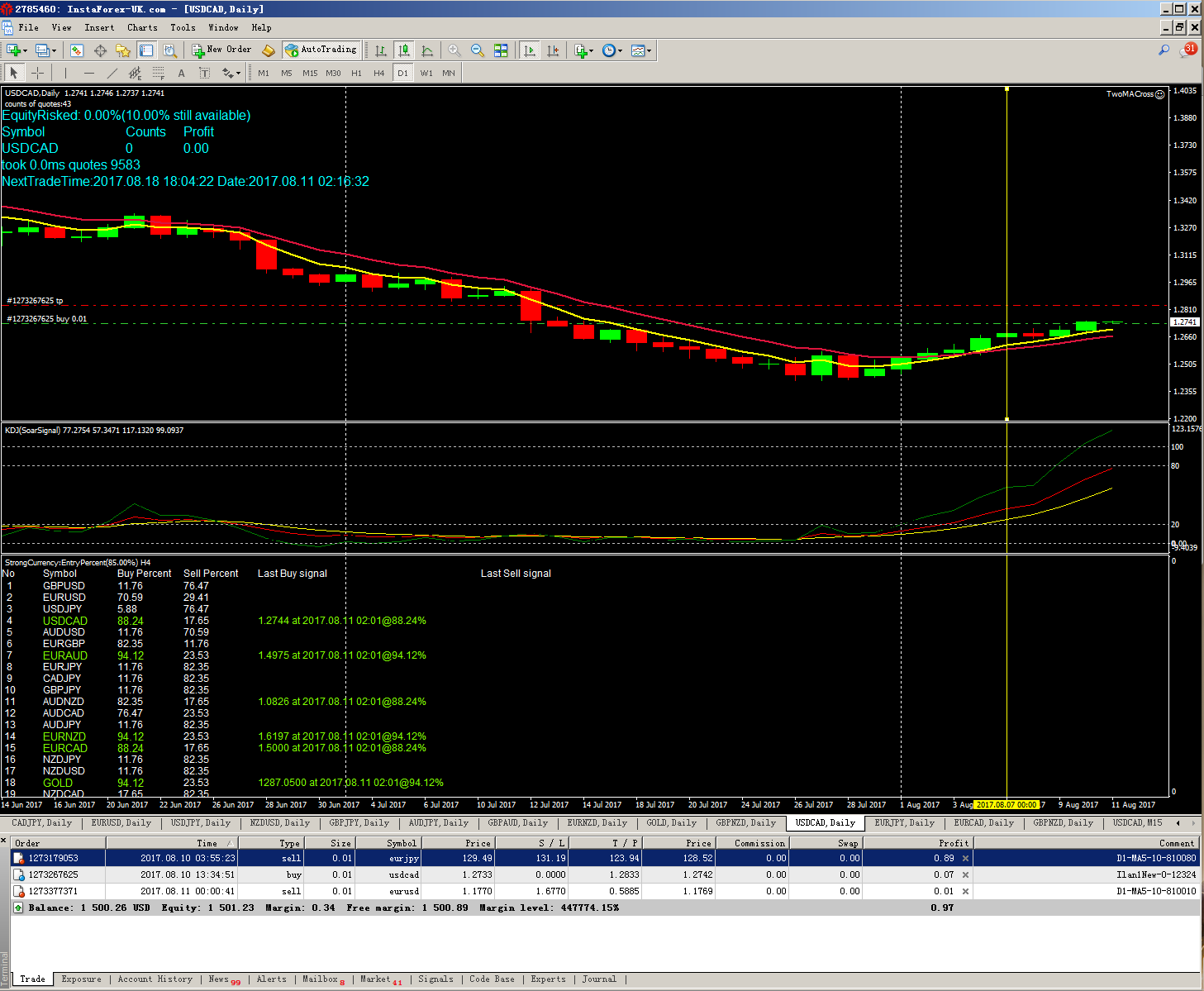Expand the Periods dropdown arrow
1204x991 pixels.
(x=621, y=51)
